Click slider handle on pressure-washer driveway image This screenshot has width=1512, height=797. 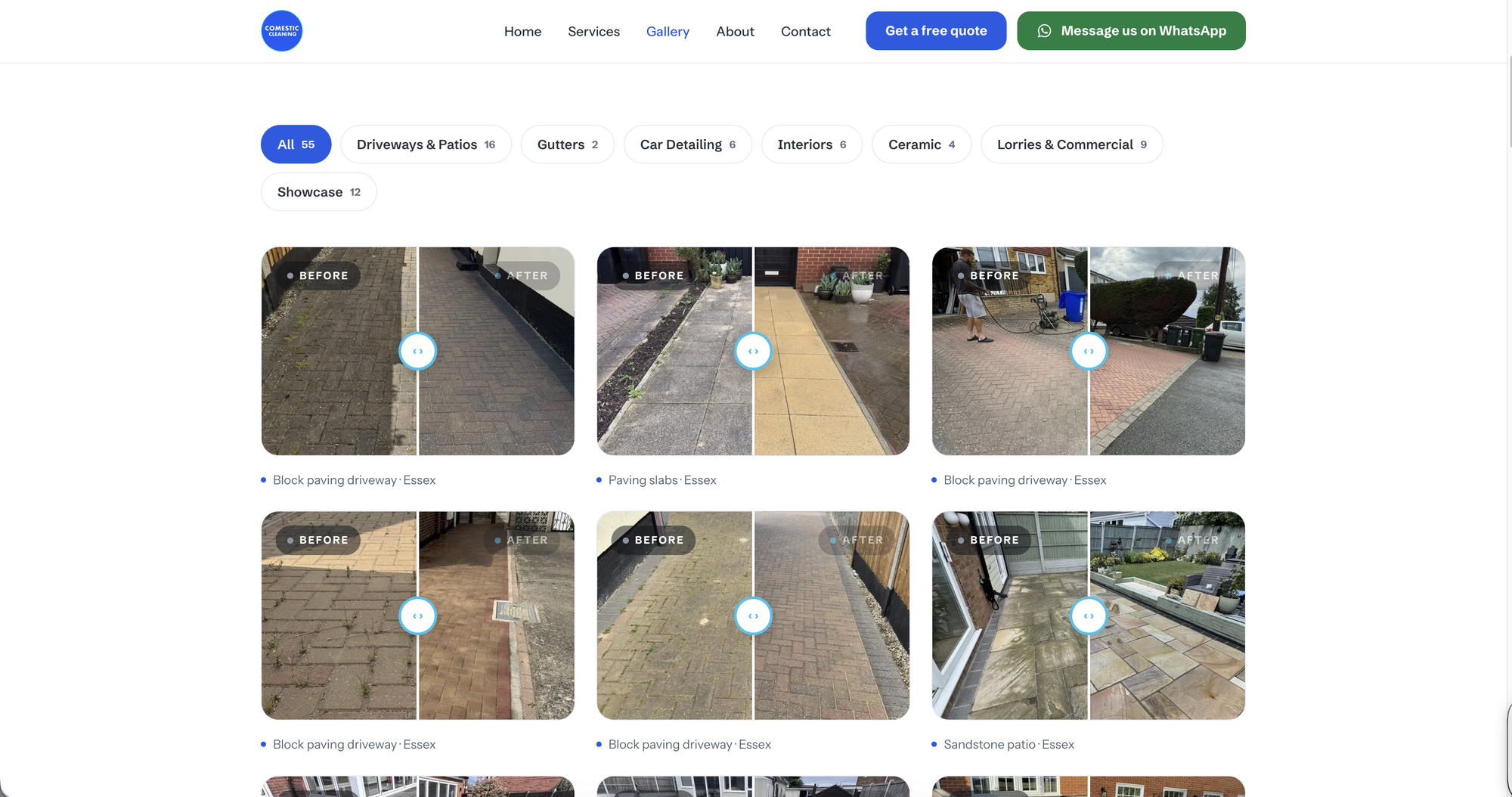(x=1089, y=351)
